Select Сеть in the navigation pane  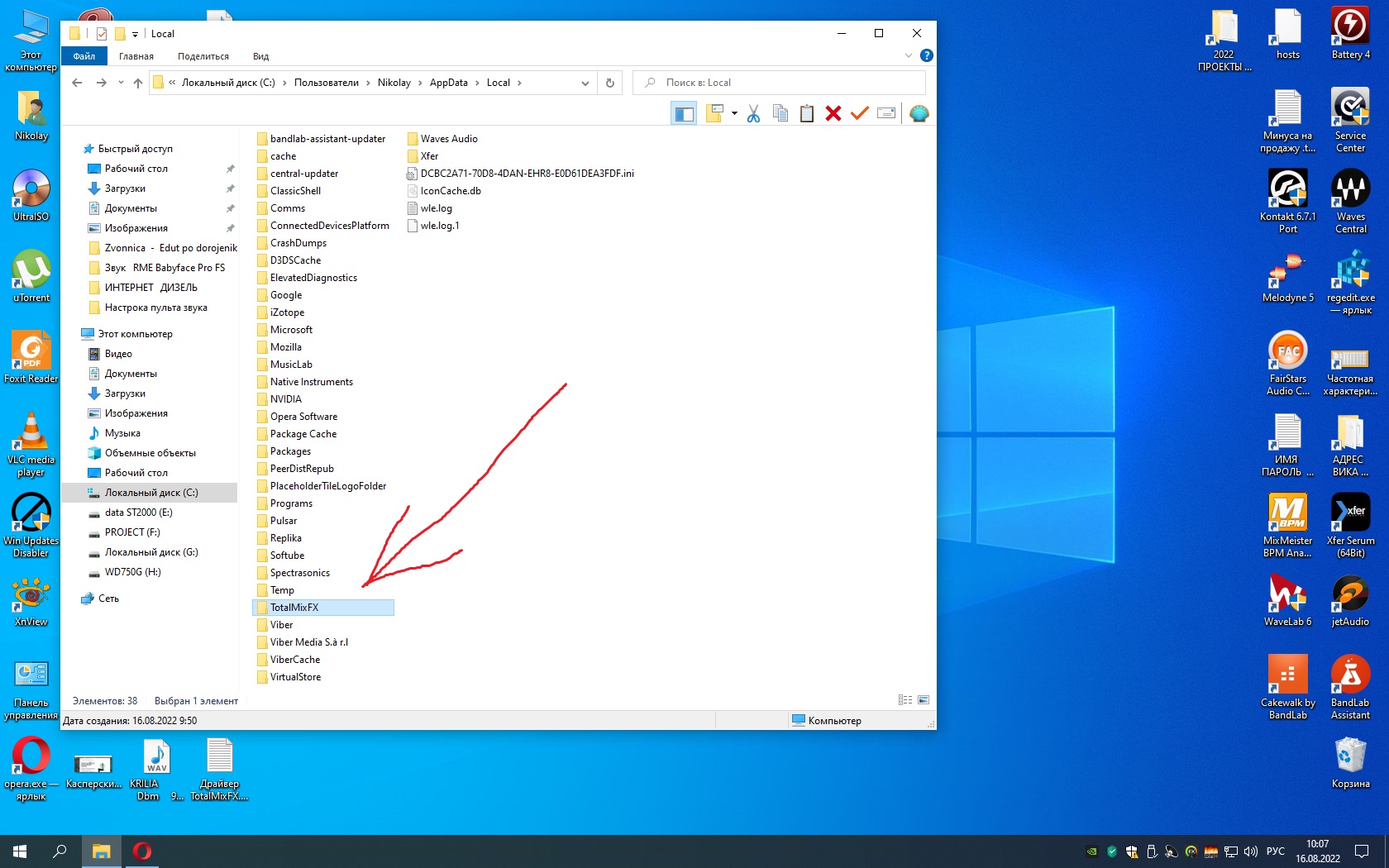108,599
